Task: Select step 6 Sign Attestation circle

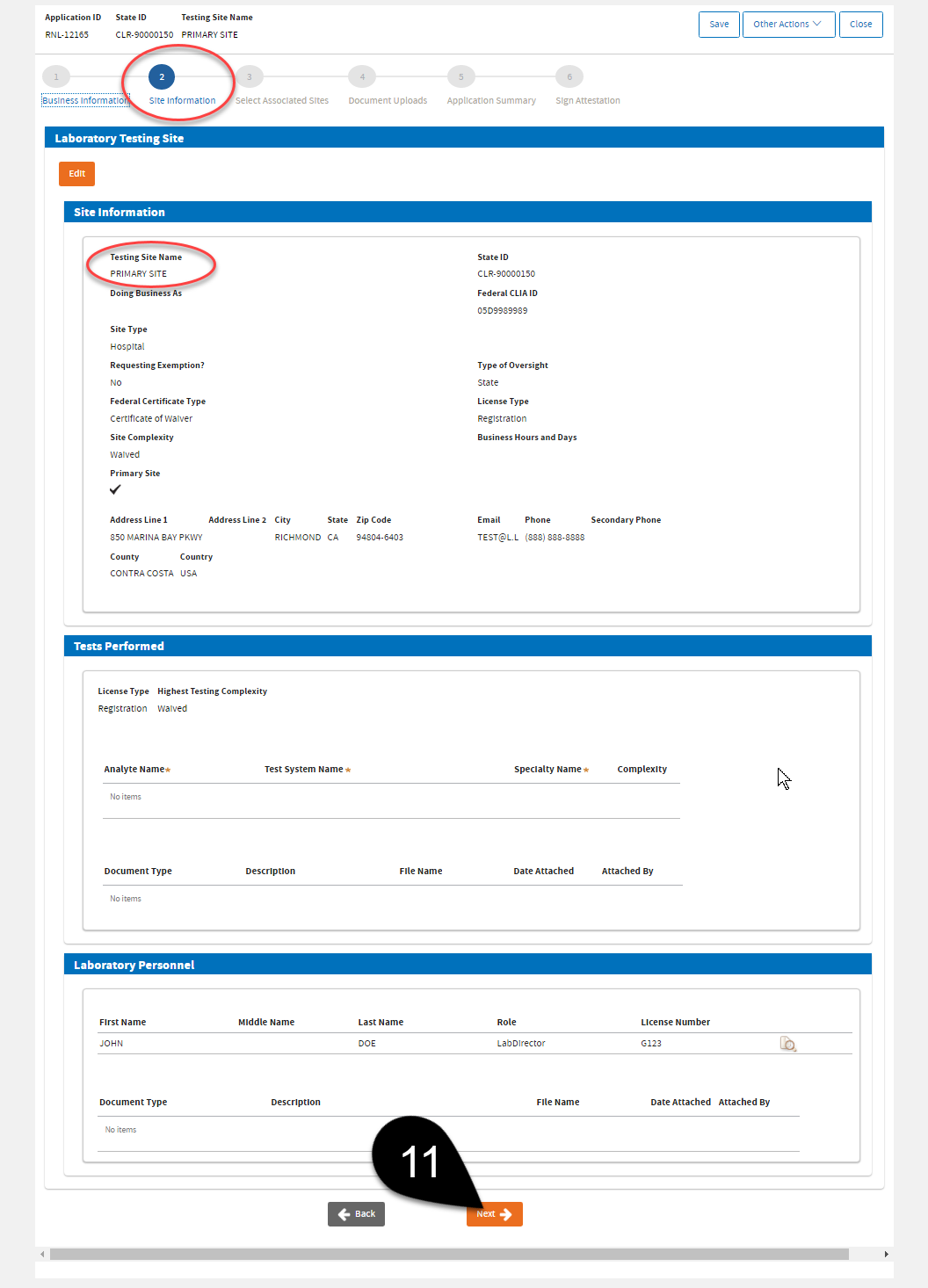Action: (x=569, y=76)
